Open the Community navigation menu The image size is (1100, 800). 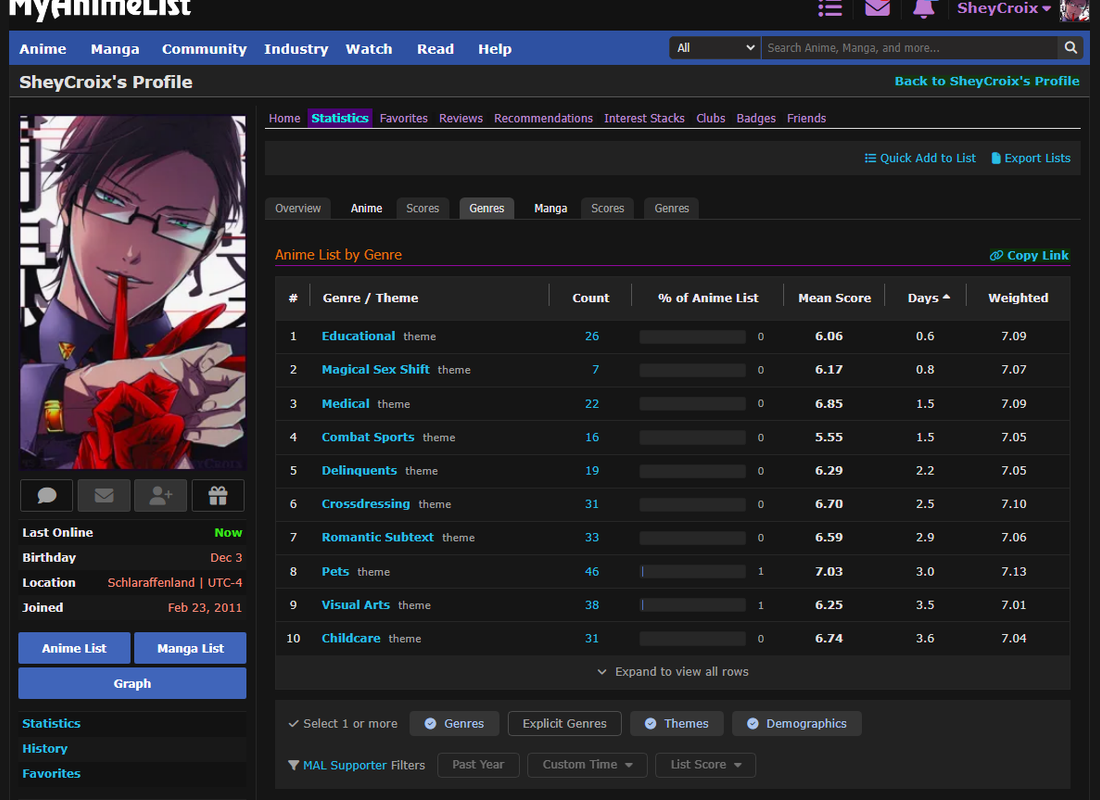(x=204, y=49)
